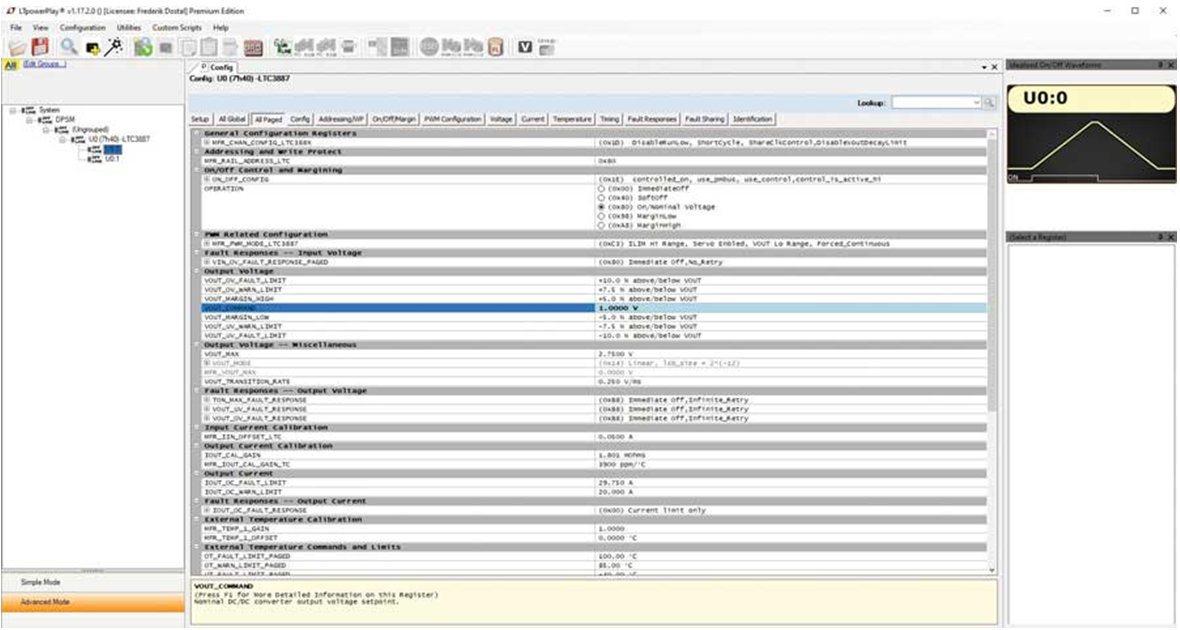1180x630 pixels.
Task: Open the Lookup combo box dropdown
Action: coord(976,102)
